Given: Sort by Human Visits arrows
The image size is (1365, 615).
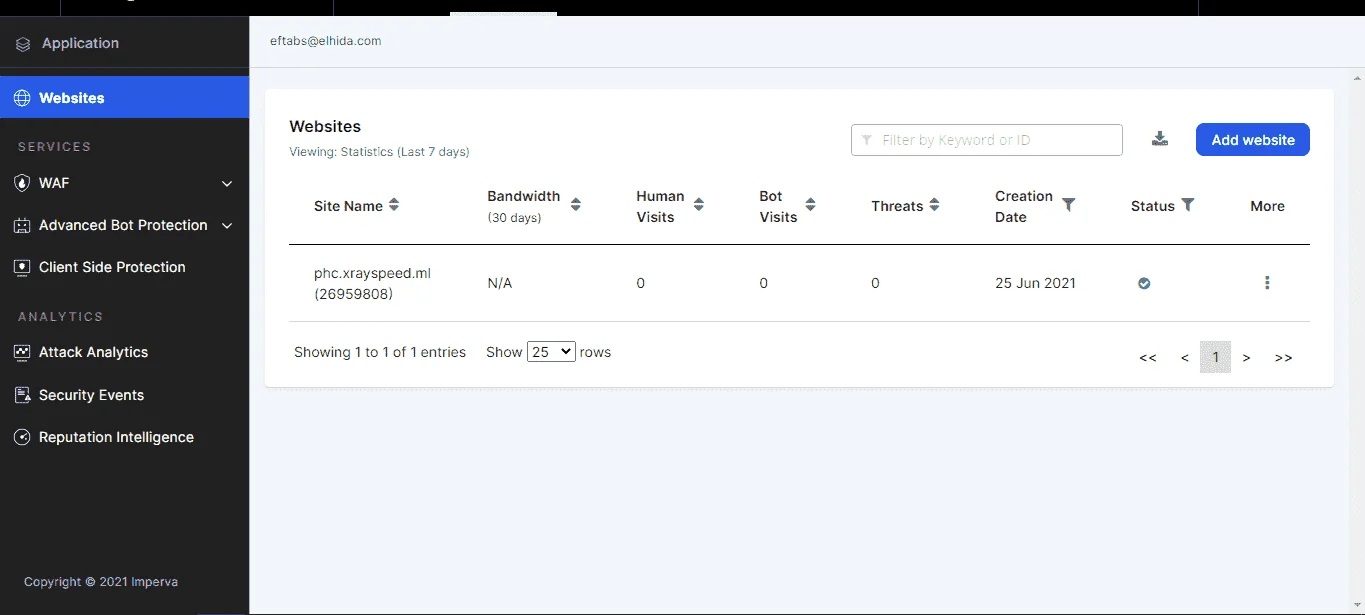Looking at the screenshot, I should [699, 204].
